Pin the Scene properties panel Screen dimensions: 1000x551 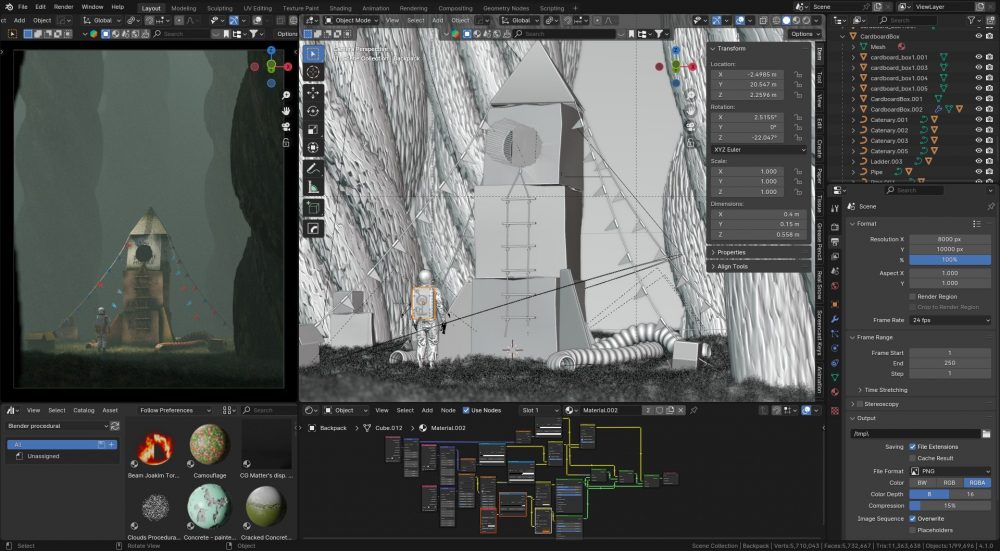click(990, 207)
